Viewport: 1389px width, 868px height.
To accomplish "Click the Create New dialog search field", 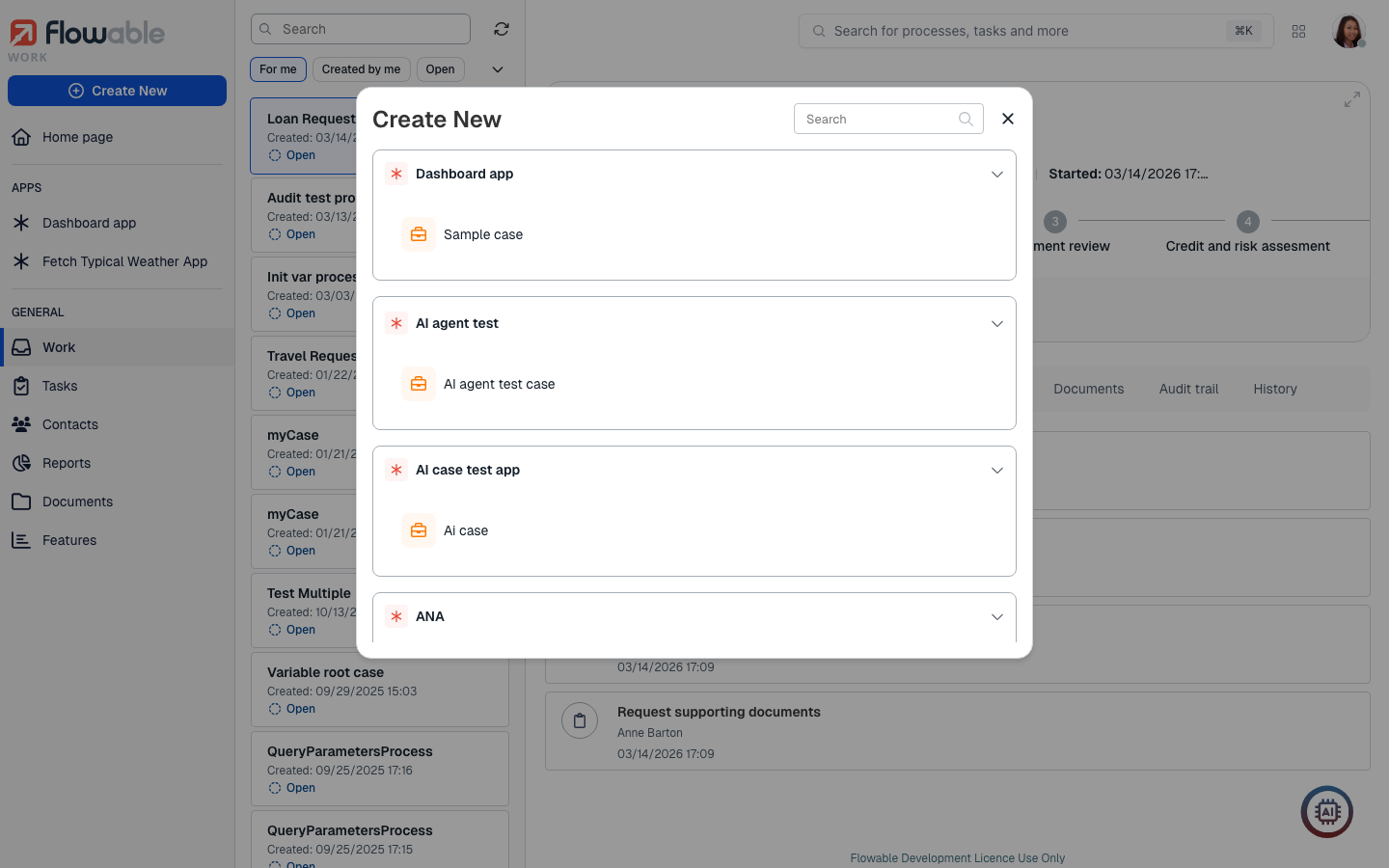I will click(878, 119).
